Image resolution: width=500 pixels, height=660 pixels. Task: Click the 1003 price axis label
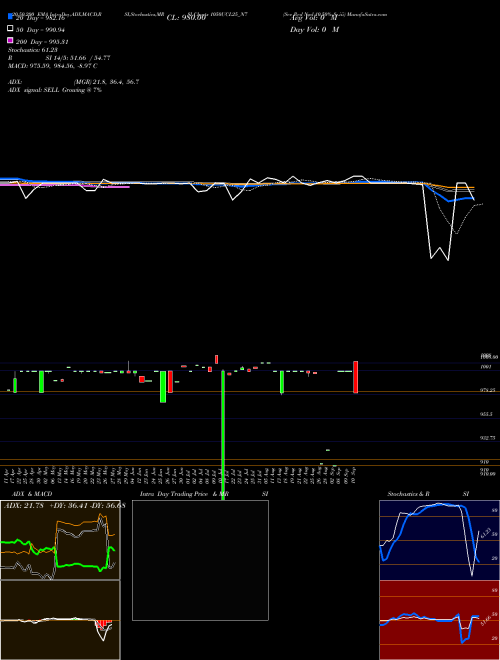(486, 367)
